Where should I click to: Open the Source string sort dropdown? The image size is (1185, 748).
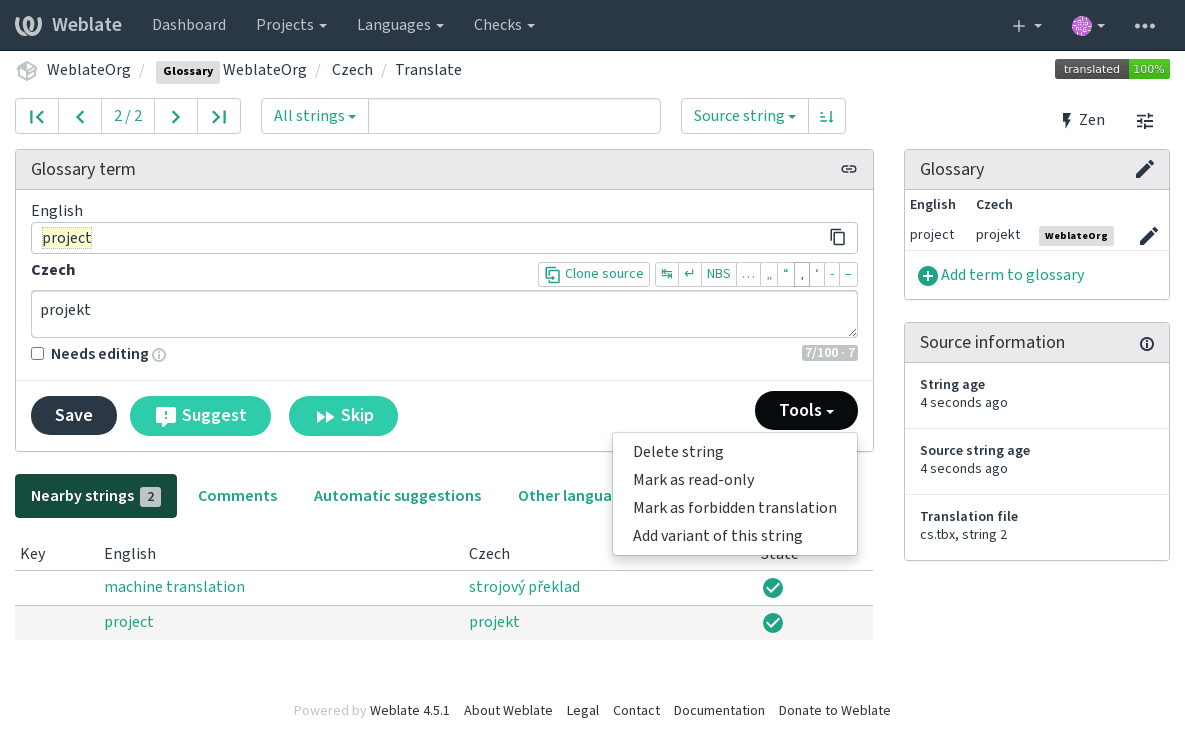click(744, 116)
